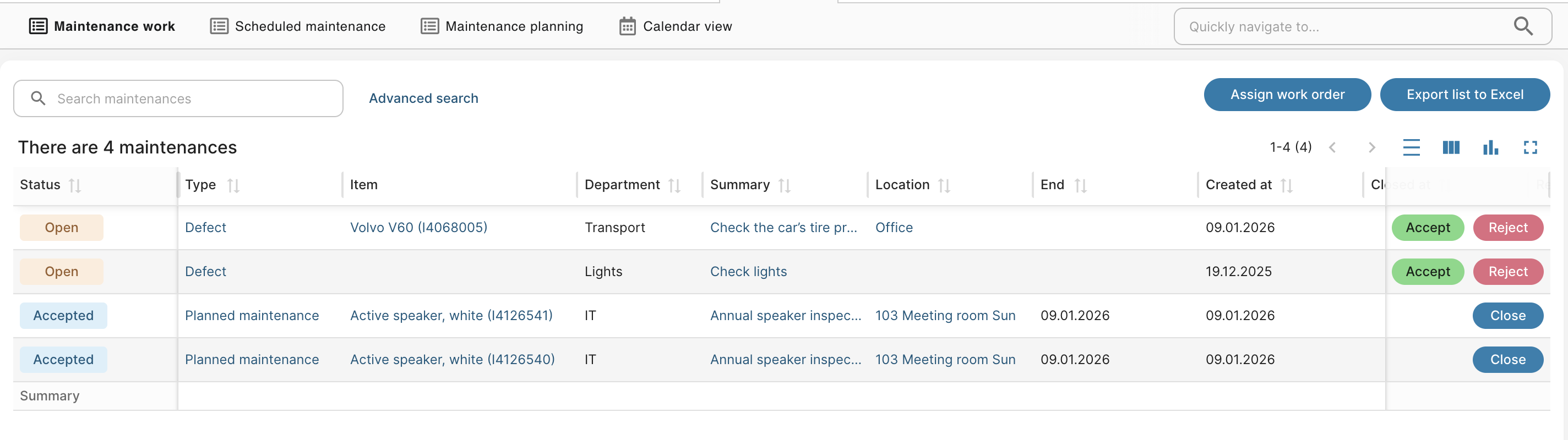Switch to list row density view icon

coord(1411,148)
